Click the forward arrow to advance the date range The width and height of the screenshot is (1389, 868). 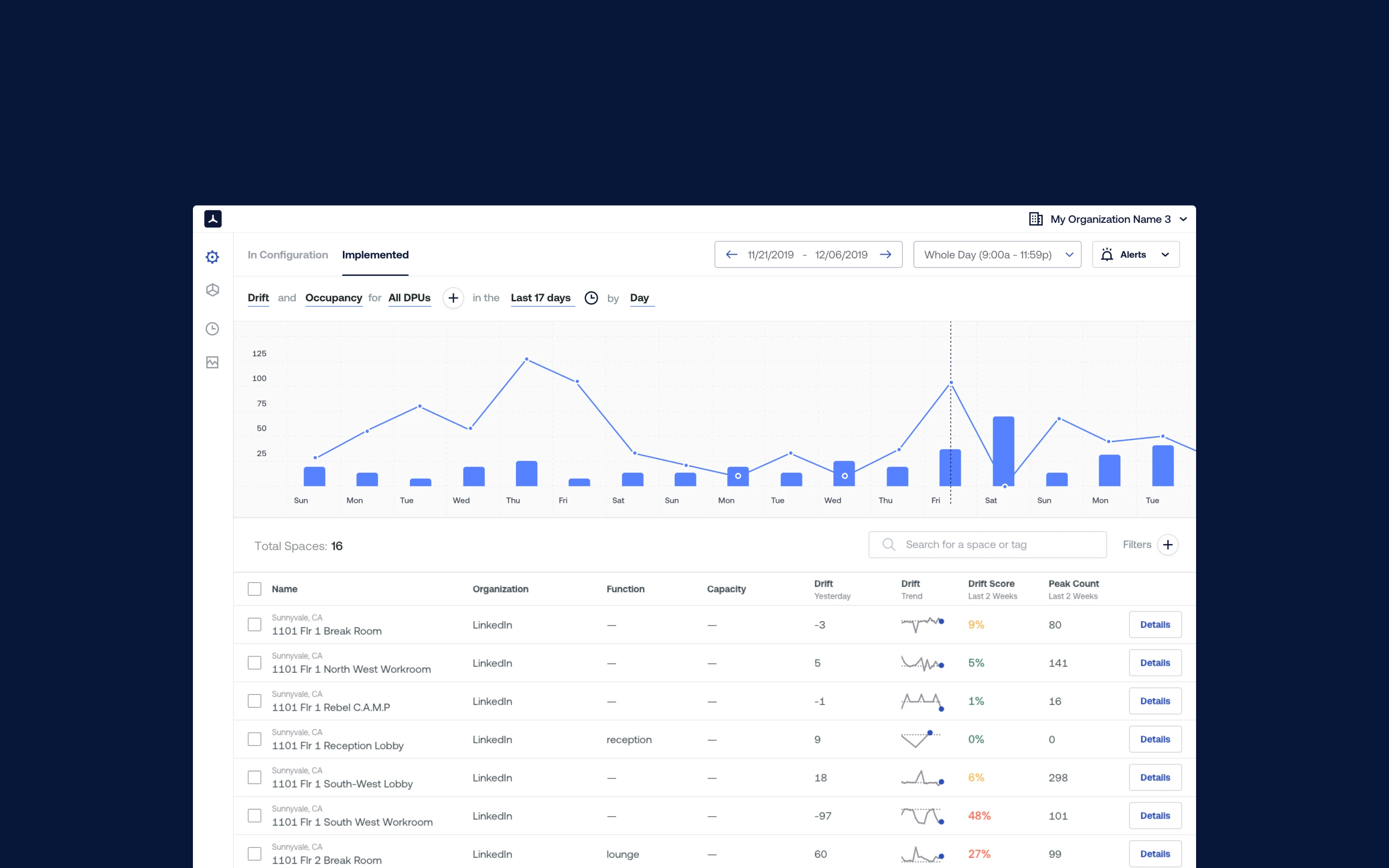coord(885,254)
